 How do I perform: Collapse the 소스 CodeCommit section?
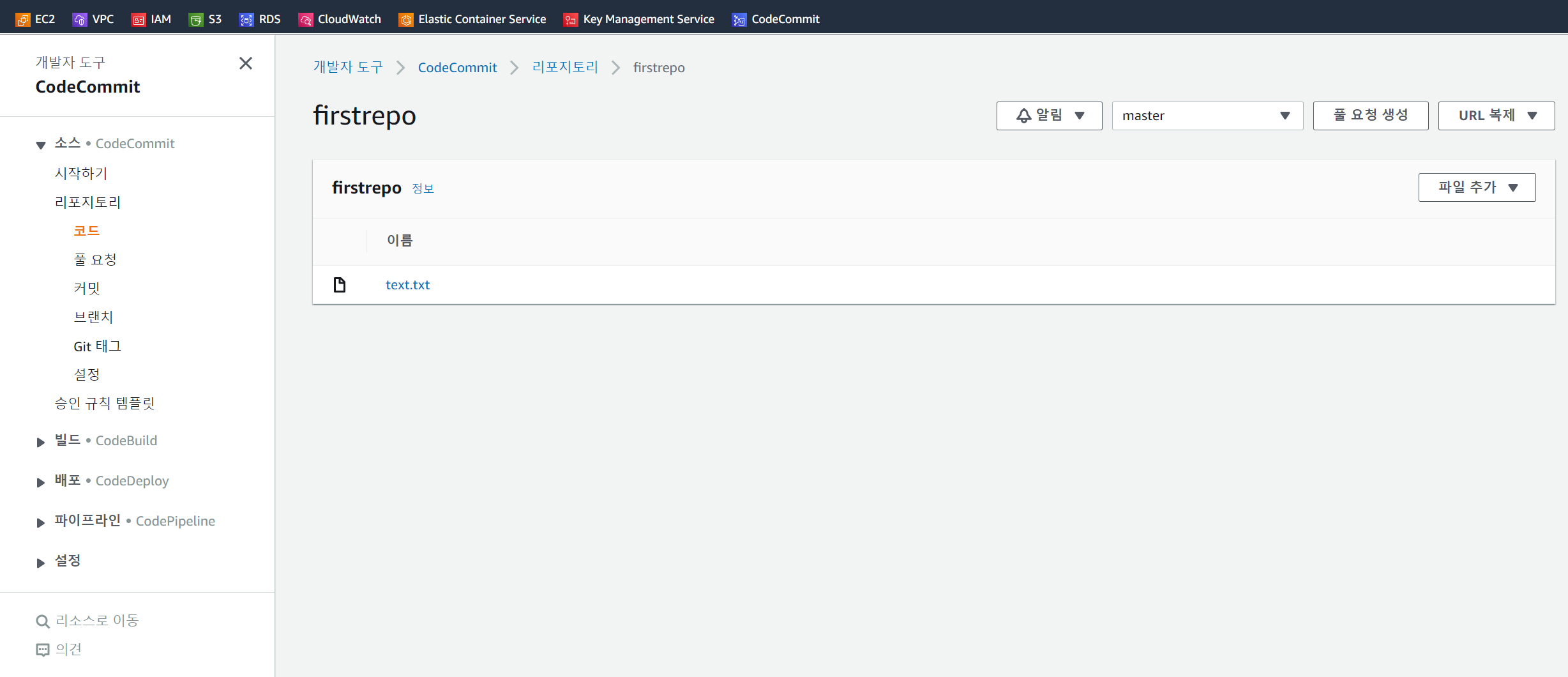coord(41,145)
